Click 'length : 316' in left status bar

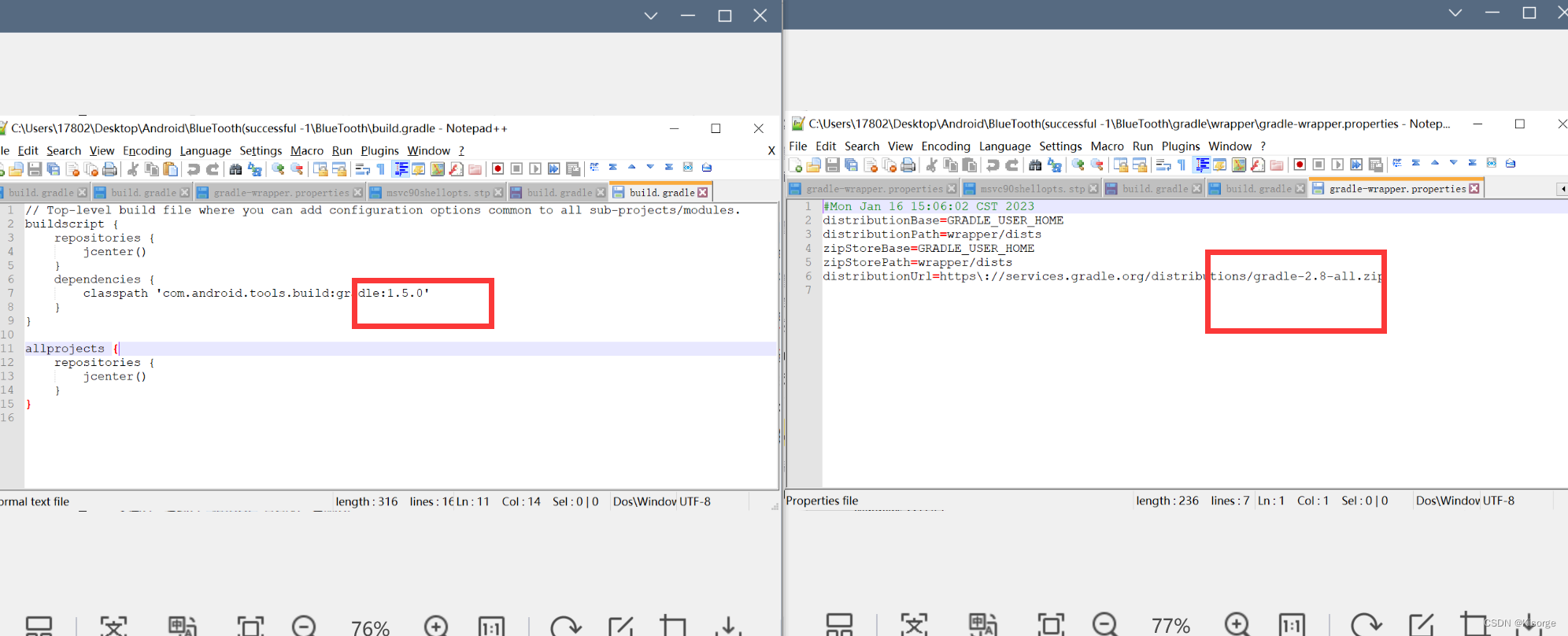click(x=367, y=501)
